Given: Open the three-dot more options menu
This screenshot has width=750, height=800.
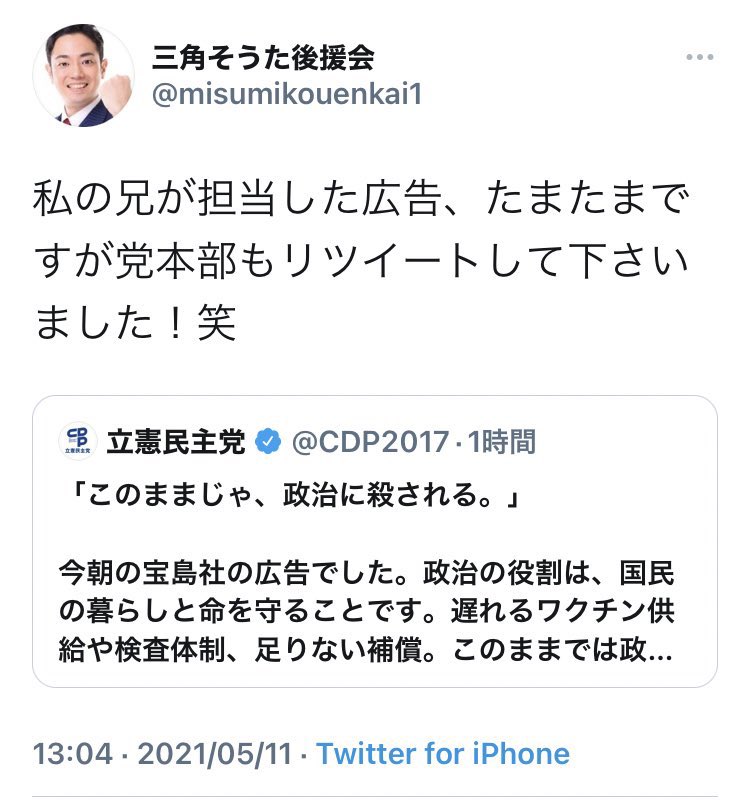Looking at the screenshot, I should point(699,57).
